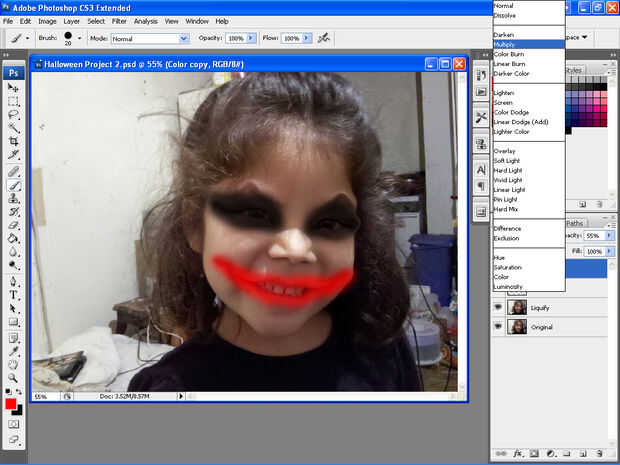620x465 pixels.
Task: Change screen mode
Action: point(13,439)
